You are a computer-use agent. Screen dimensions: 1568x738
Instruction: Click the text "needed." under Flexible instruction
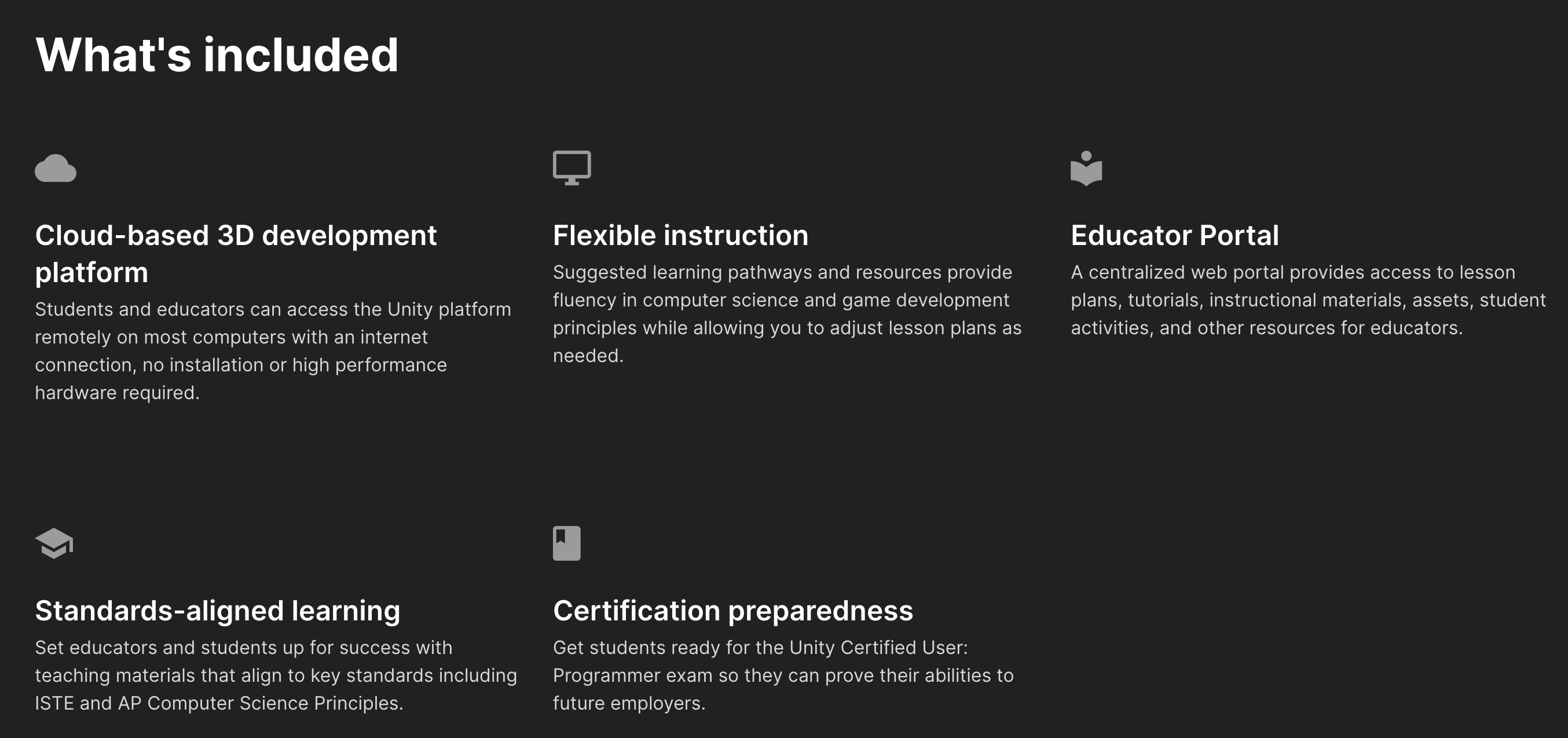[588, 356]
